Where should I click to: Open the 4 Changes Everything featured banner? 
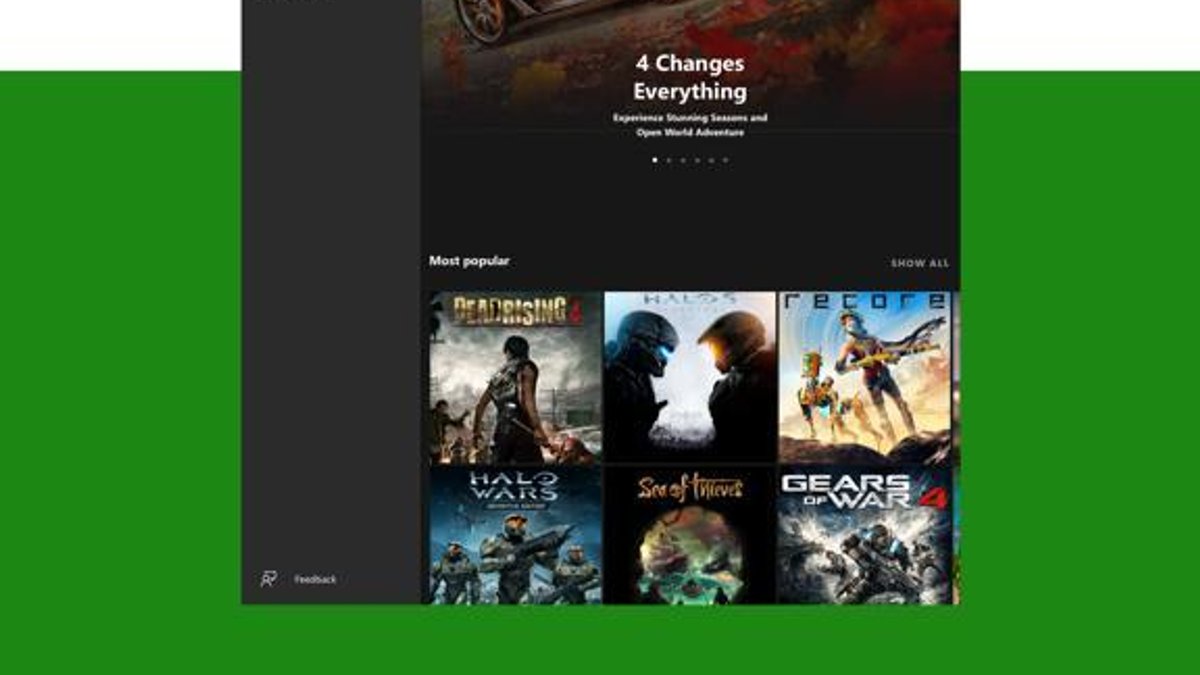click(x=688, y=80)
